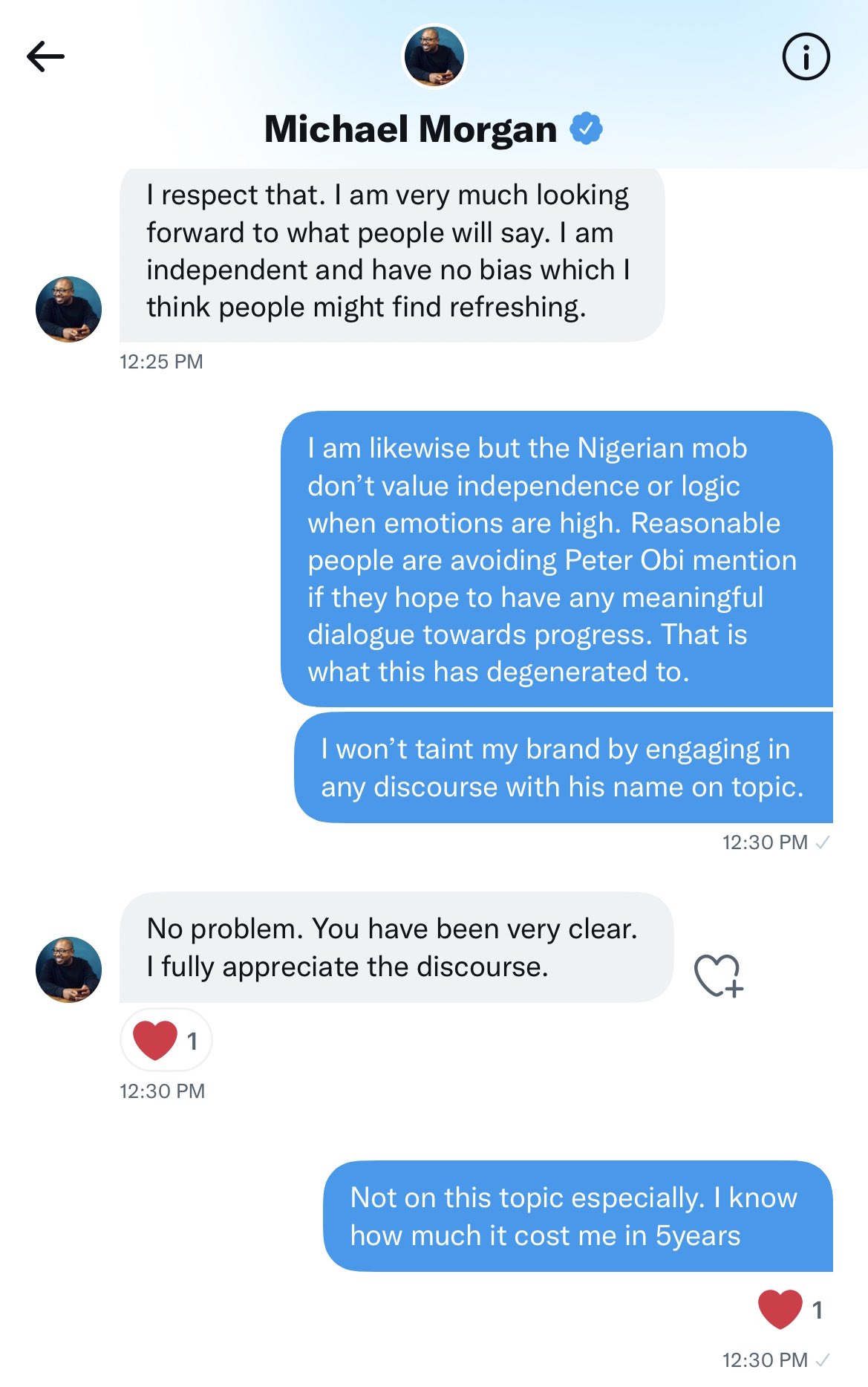
Task: Add a reaction using the heart-plus icon
Action: pos(718,975)
